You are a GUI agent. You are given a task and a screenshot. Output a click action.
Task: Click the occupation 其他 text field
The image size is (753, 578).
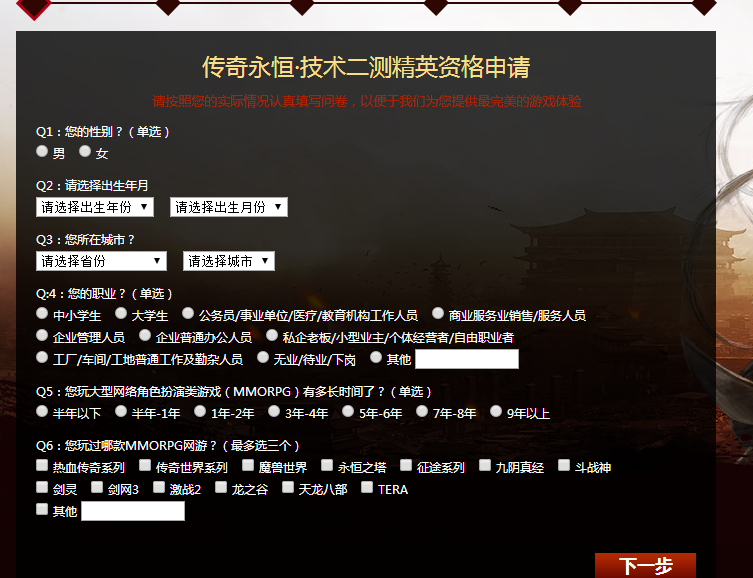coord(467,359)
